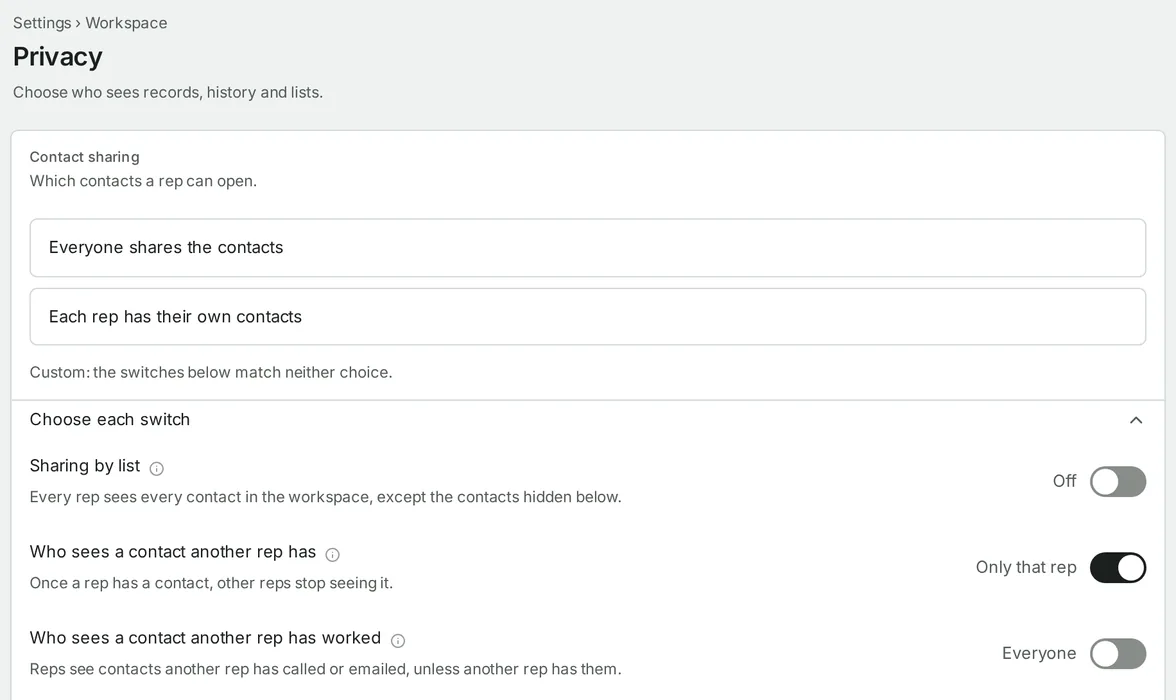Click the 'Every rep sees every contact' description
The image size is (1176, 700).
click(x=326, y=497)
